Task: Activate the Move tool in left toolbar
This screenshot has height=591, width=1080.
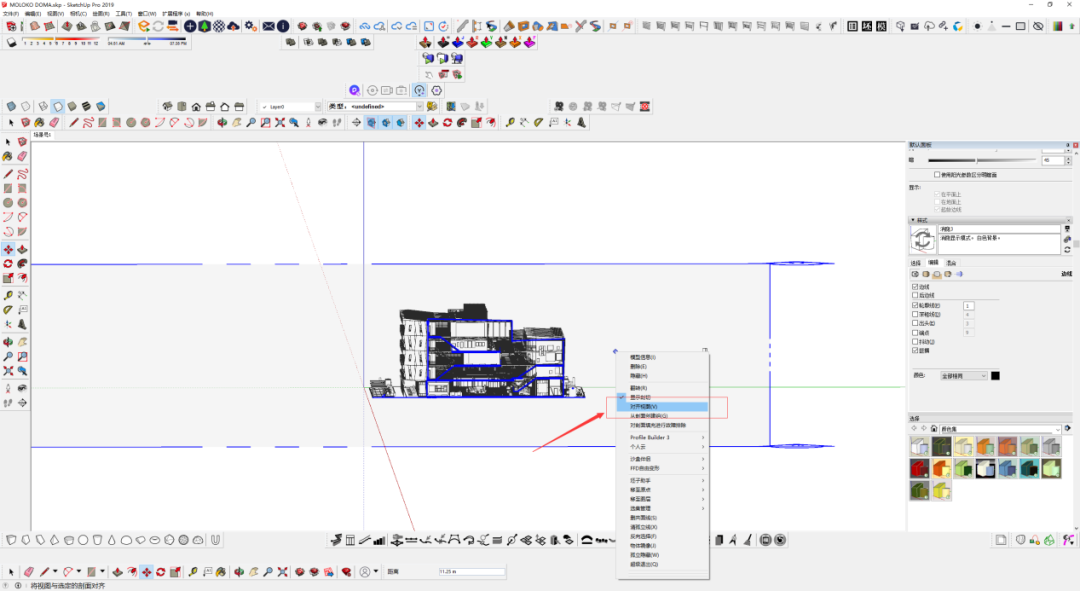Action: [x=8, y=249]
